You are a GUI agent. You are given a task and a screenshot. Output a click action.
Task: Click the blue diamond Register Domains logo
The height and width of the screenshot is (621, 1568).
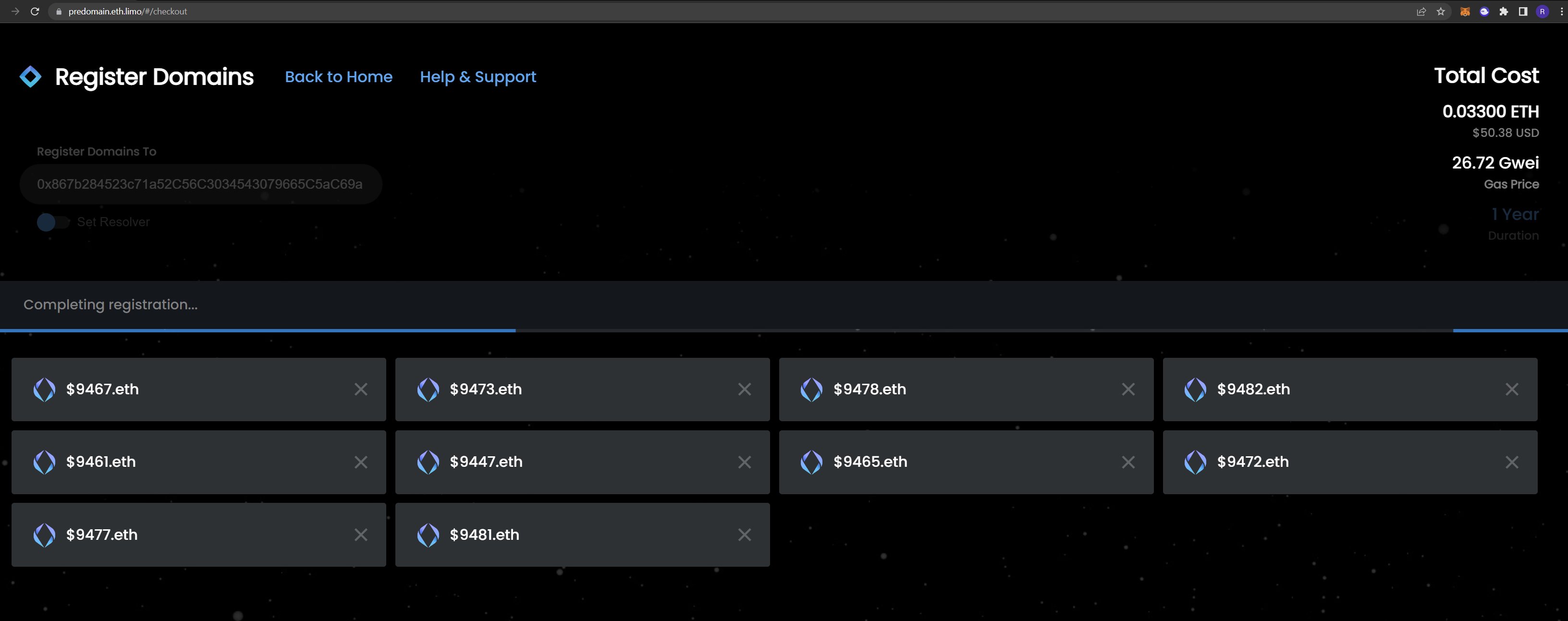30,77
